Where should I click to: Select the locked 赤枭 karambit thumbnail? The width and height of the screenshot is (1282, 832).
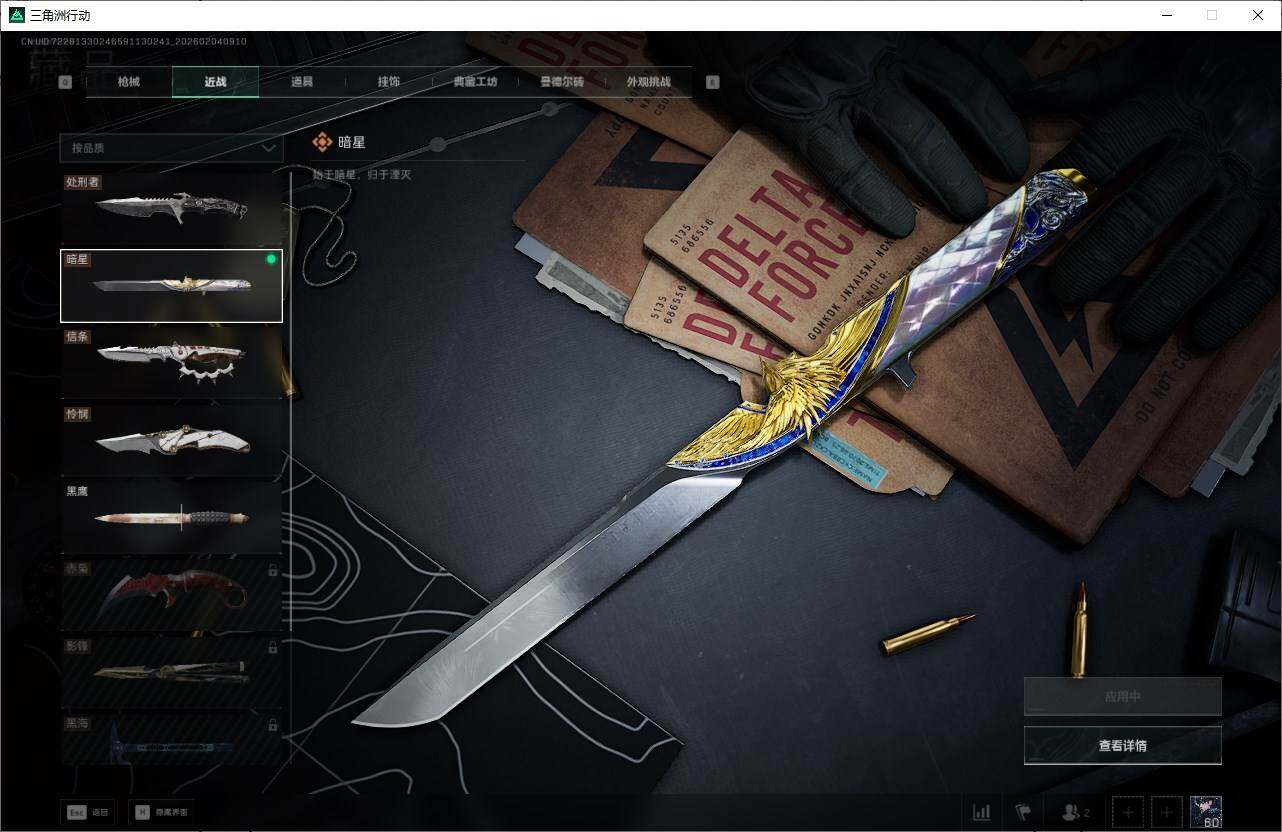(x=171, y=595)
